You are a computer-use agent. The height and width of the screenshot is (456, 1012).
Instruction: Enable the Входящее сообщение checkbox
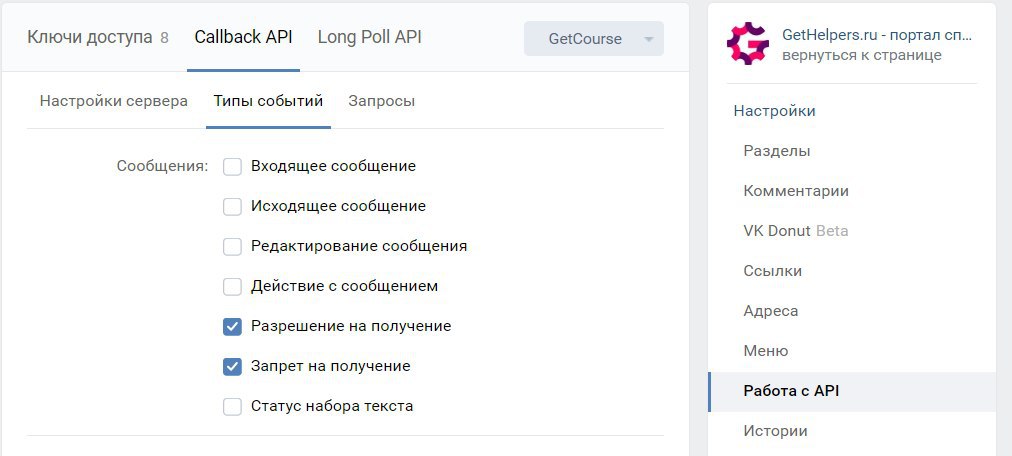(232, 166)
